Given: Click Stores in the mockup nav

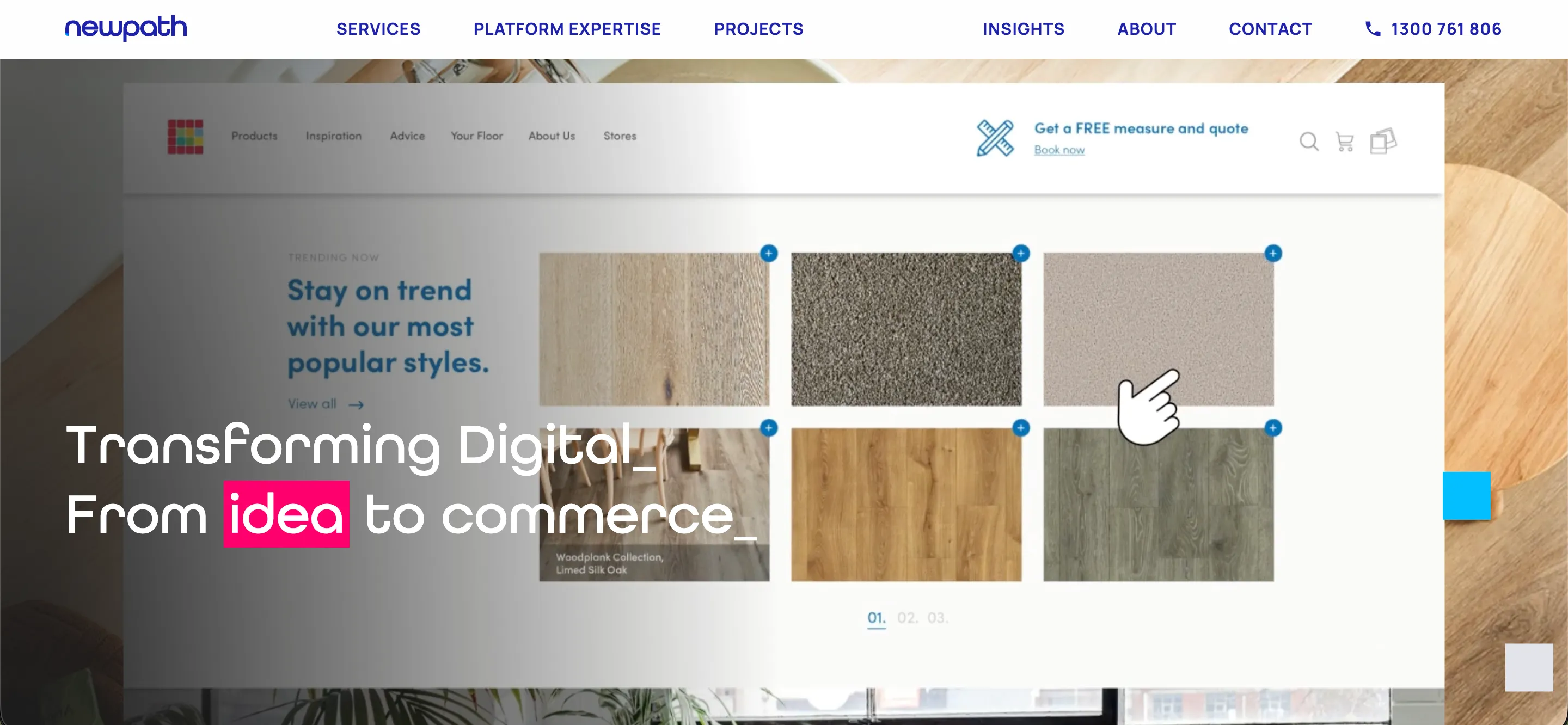Looking at the screenshot, I should pyautogui.click(x=620, y=136).
